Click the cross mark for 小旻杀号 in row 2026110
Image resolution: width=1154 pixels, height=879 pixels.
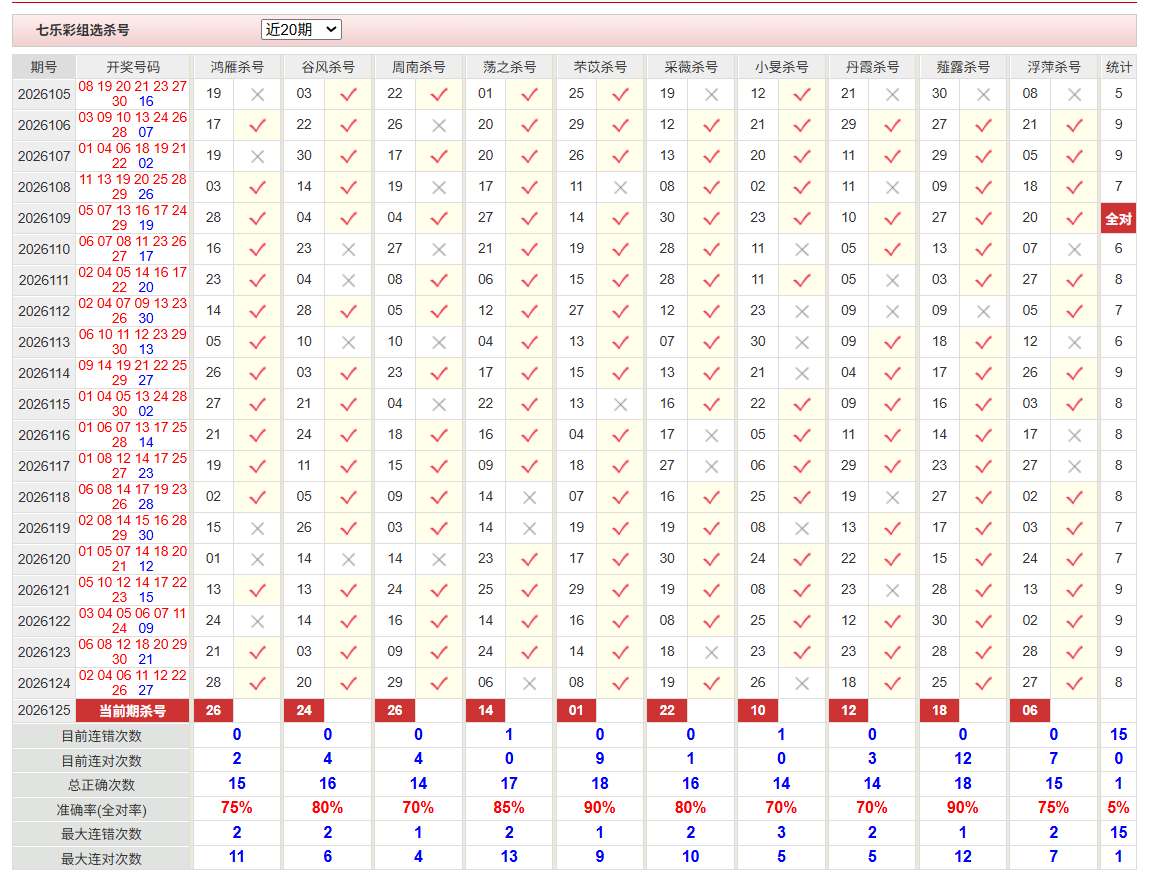tap(802, 250)
